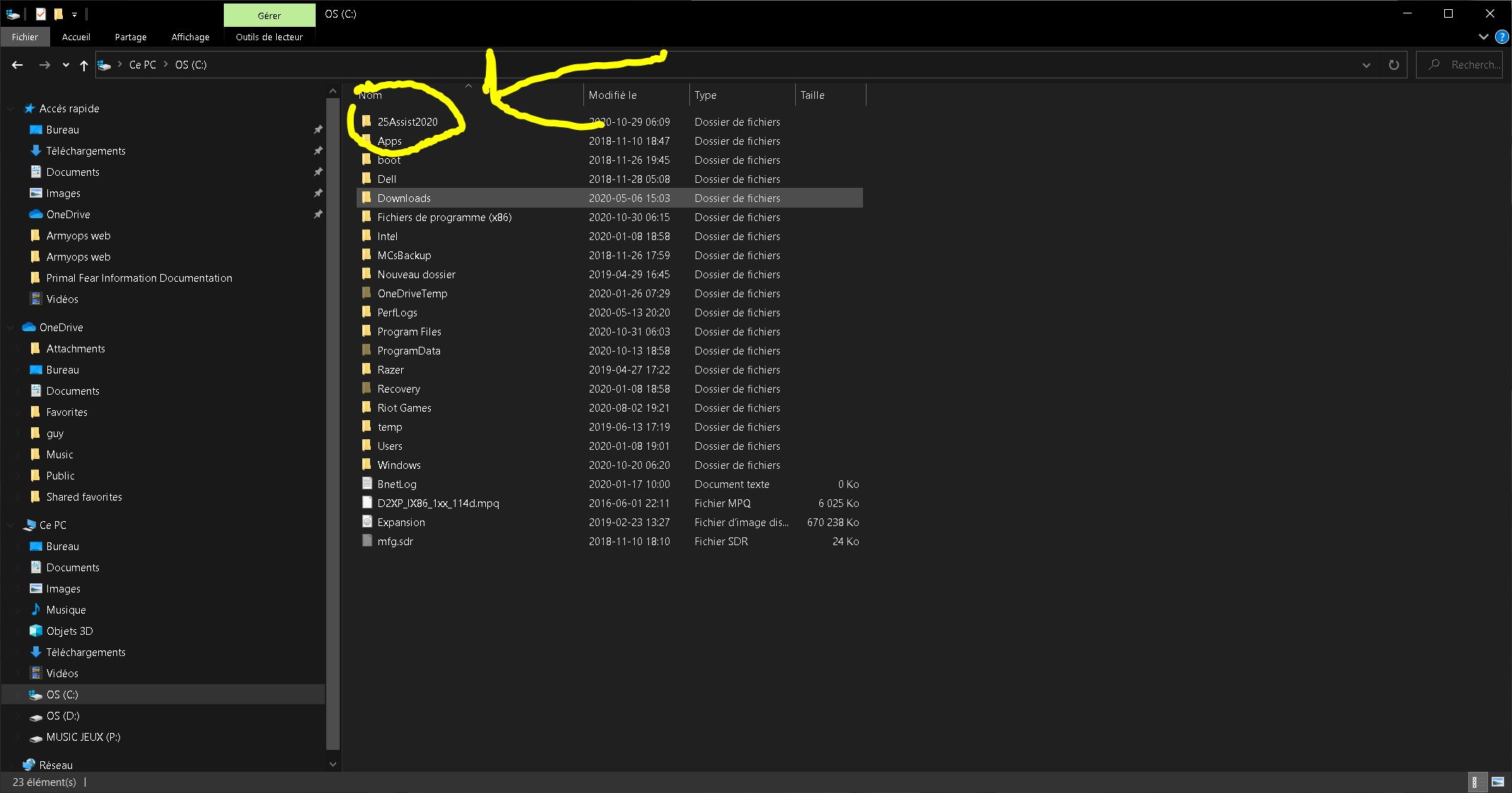The width and height of the screenshot is (1512, 793).
Task: Switch to the Affichage tab
Action: tap(190, 37)
